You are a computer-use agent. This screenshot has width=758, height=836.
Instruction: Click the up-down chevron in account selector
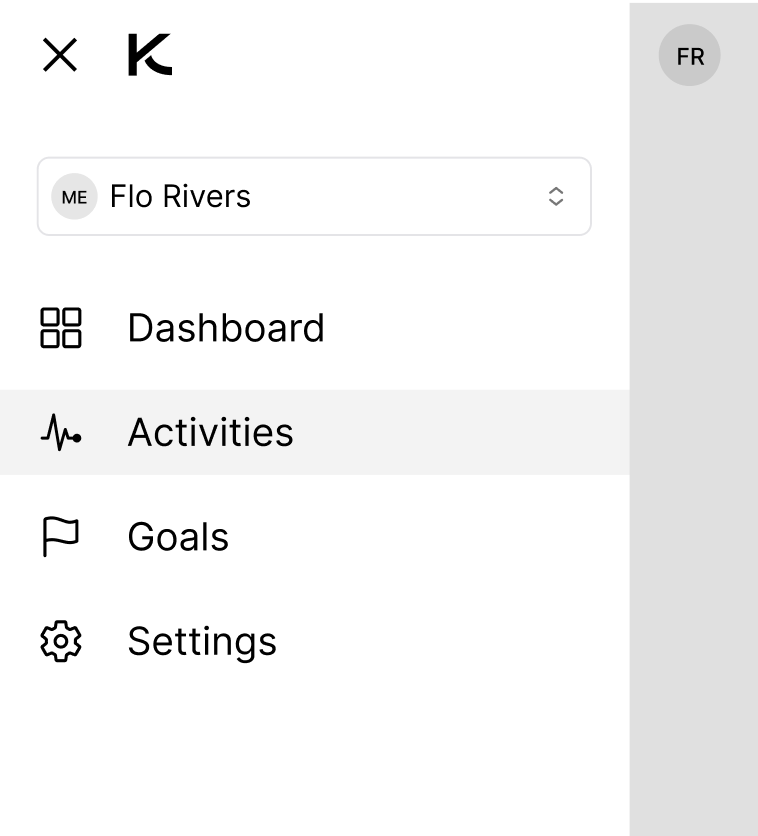(x=556, y=197)
